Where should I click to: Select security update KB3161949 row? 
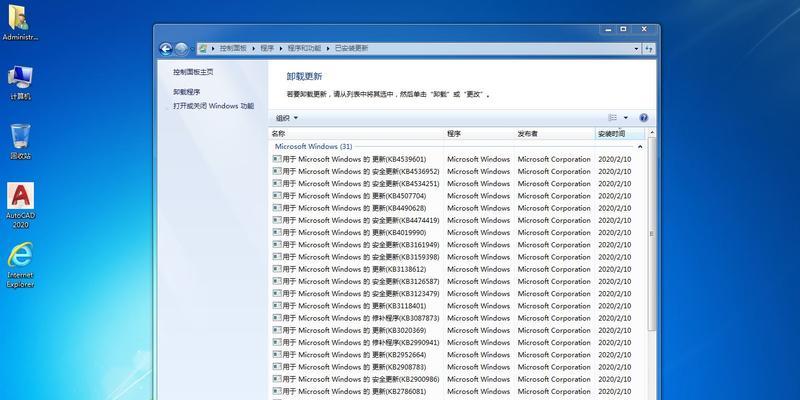[x=453, y=245]
